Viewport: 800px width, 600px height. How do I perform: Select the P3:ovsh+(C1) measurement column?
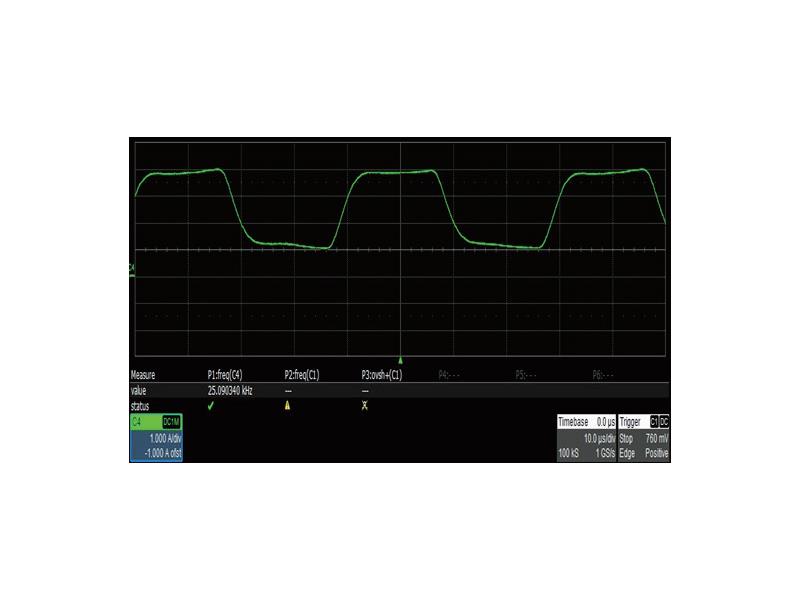(x=382, y=375)
